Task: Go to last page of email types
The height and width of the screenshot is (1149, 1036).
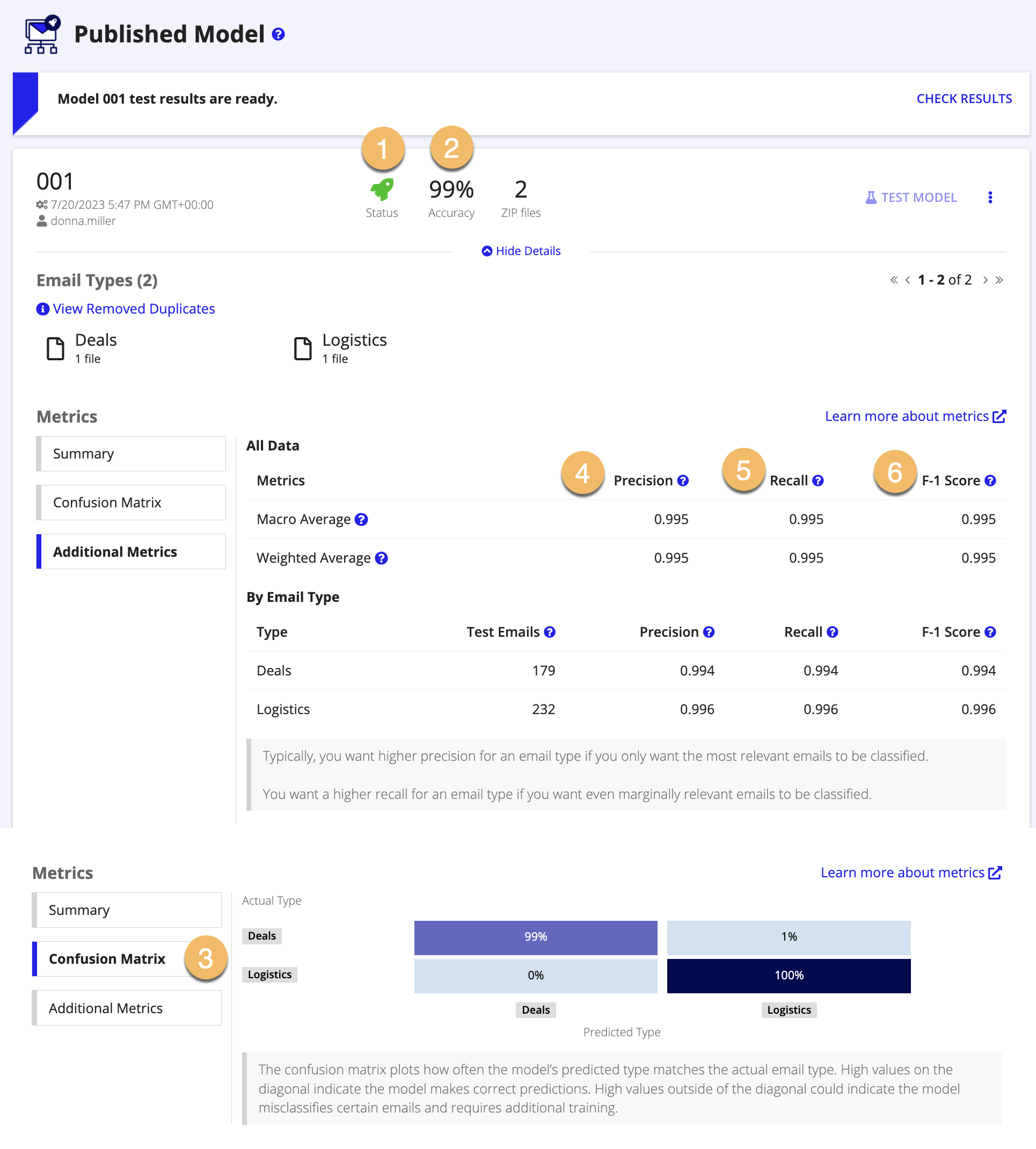Action: click(999, 280)
